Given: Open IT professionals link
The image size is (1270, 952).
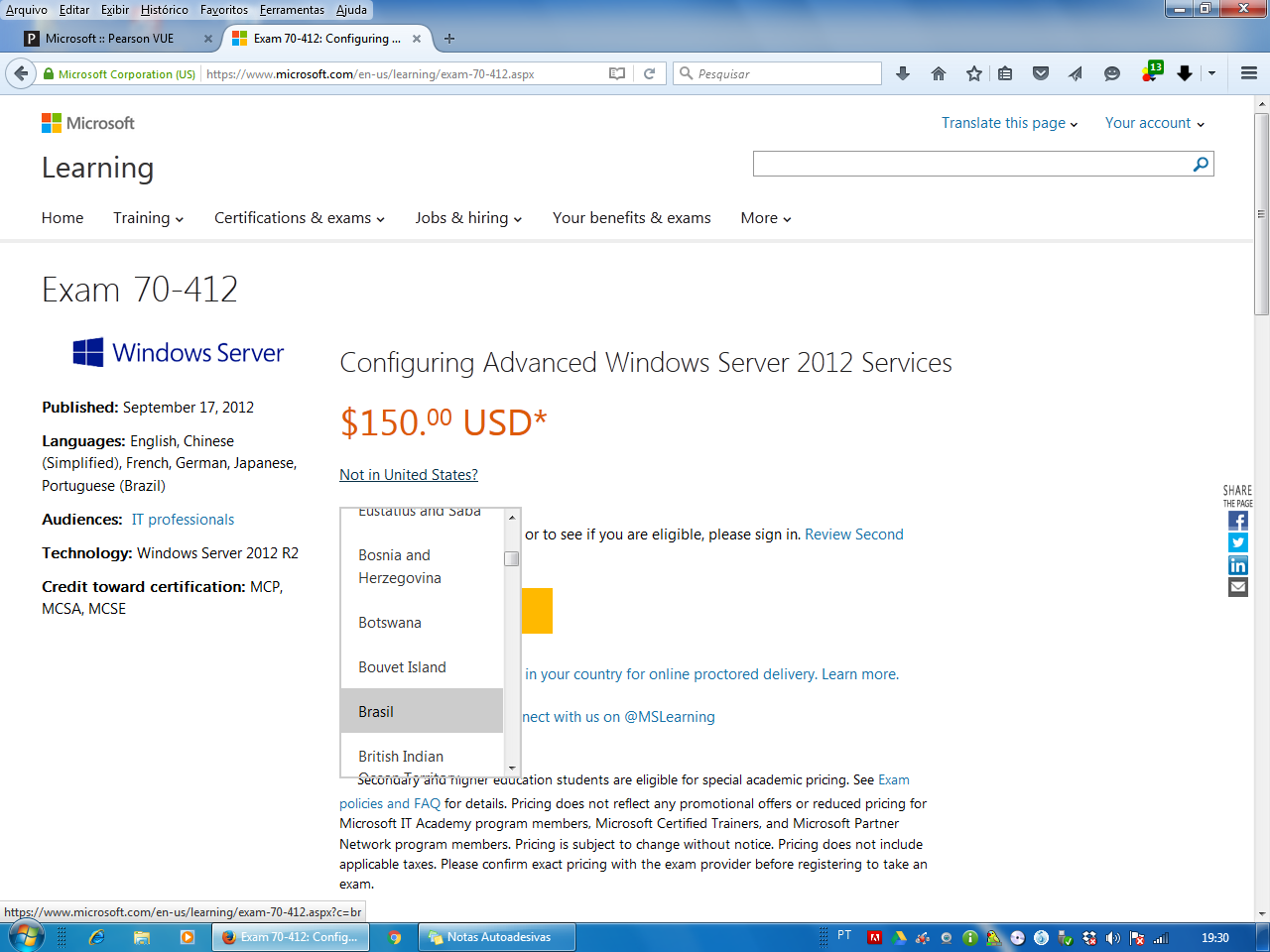Looking at the screenshot, I should (x=183, y=520).
